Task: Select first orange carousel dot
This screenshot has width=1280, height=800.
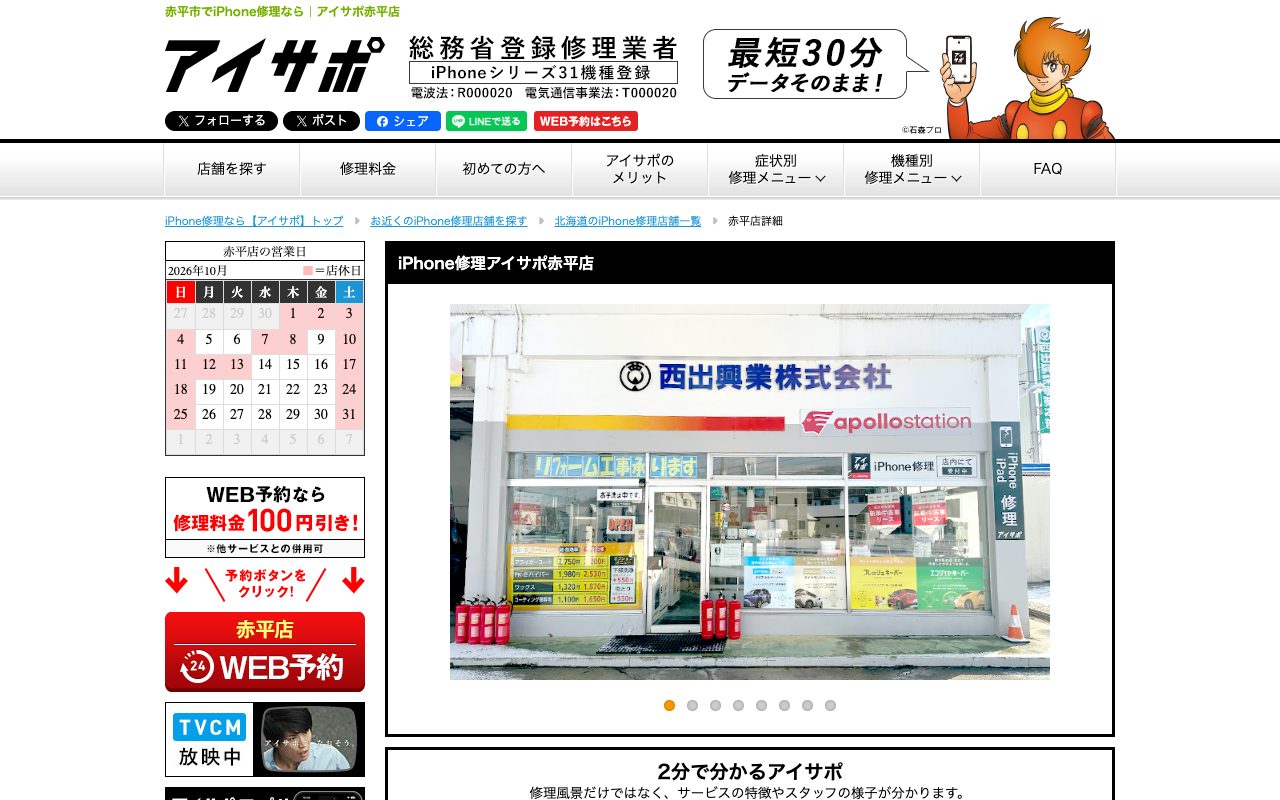Action: tap(669, 705)
